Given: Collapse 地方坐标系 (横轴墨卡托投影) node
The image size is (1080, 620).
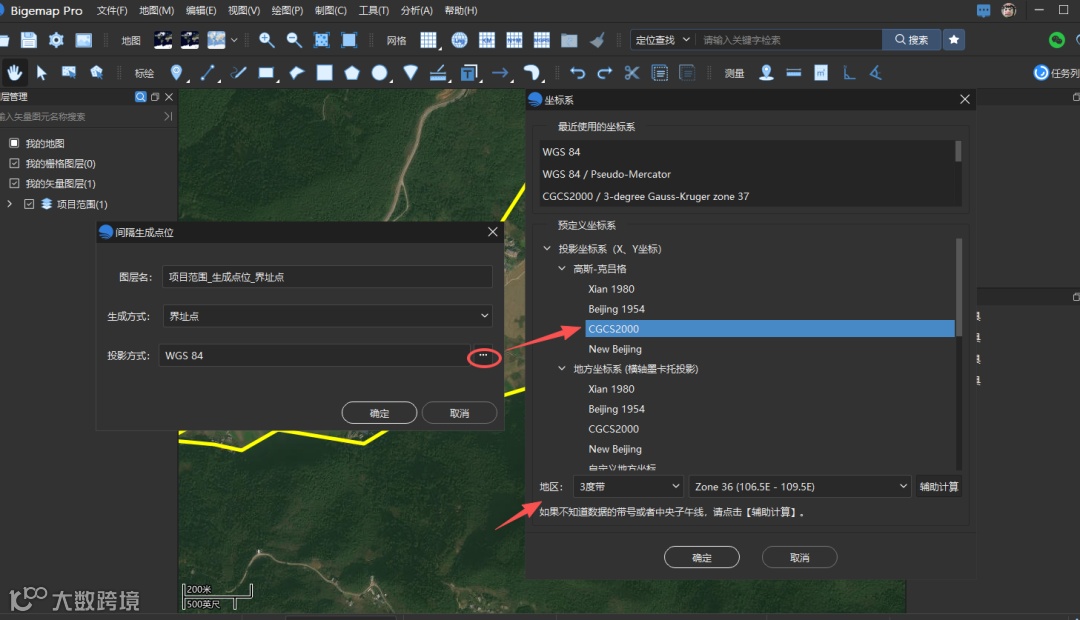Looking at the screenshot, I should (562, 369).
